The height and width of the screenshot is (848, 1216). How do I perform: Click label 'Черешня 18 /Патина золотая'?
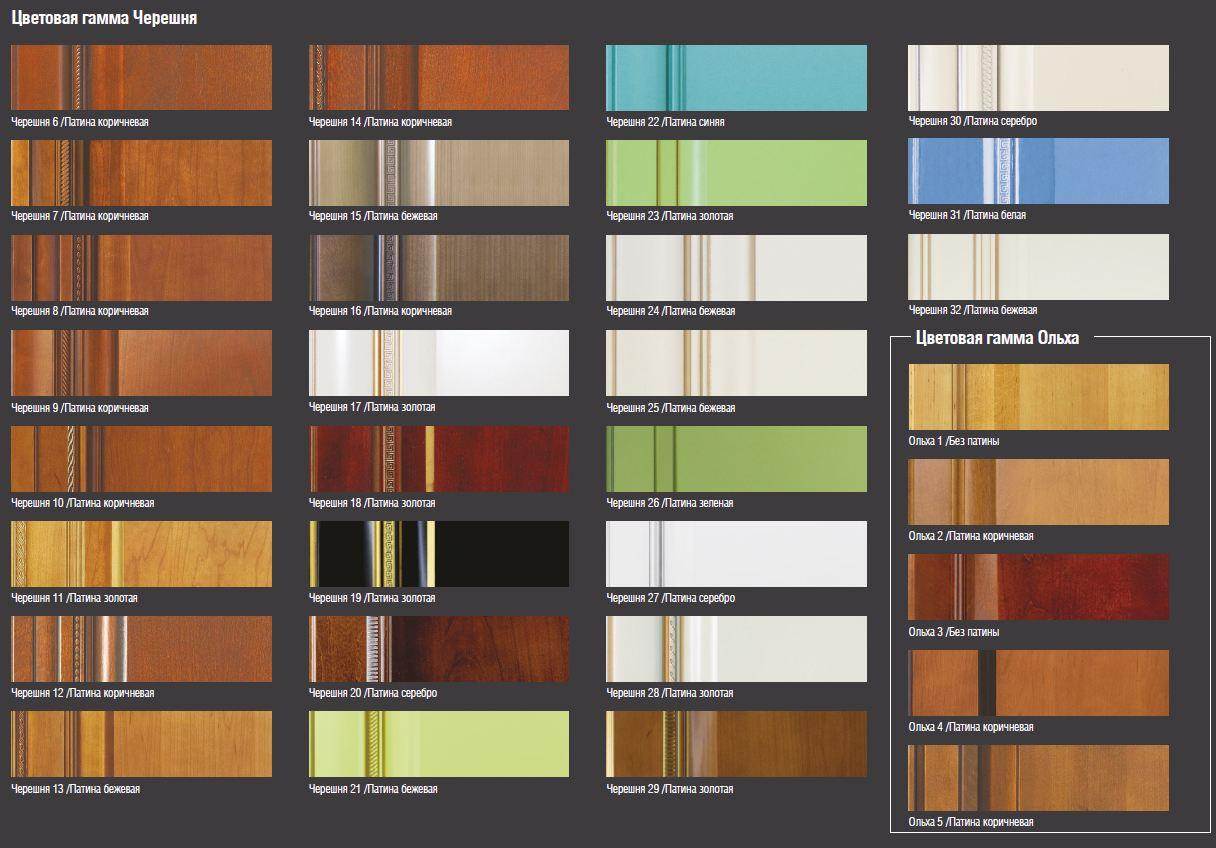(x=372, y=503)
